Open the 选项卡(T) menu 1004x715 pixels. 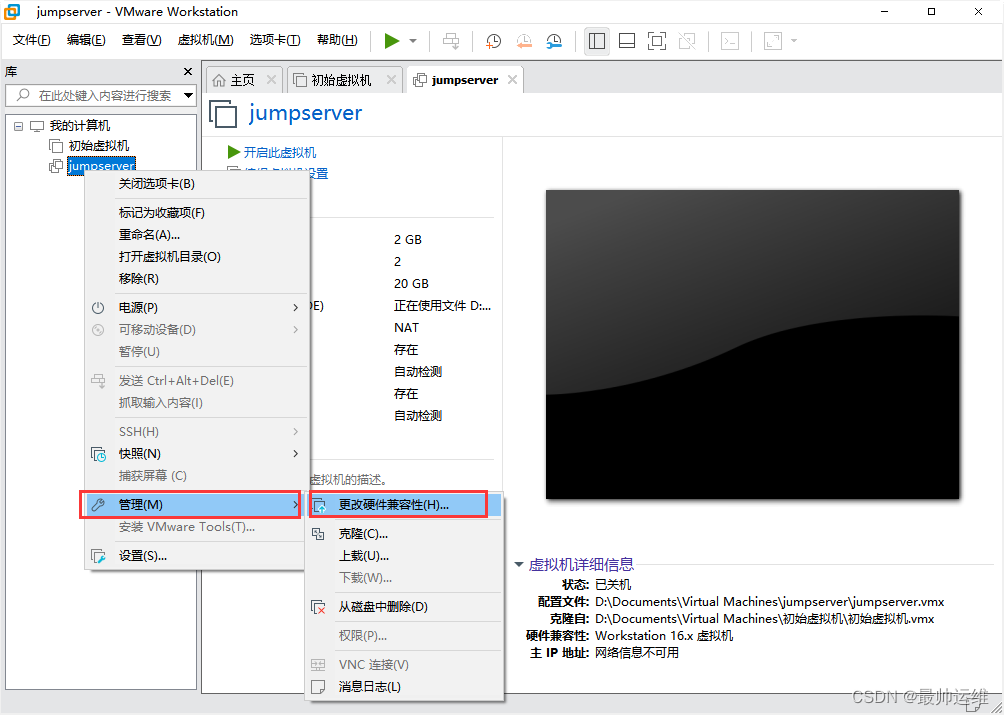[x=275, y=40]
